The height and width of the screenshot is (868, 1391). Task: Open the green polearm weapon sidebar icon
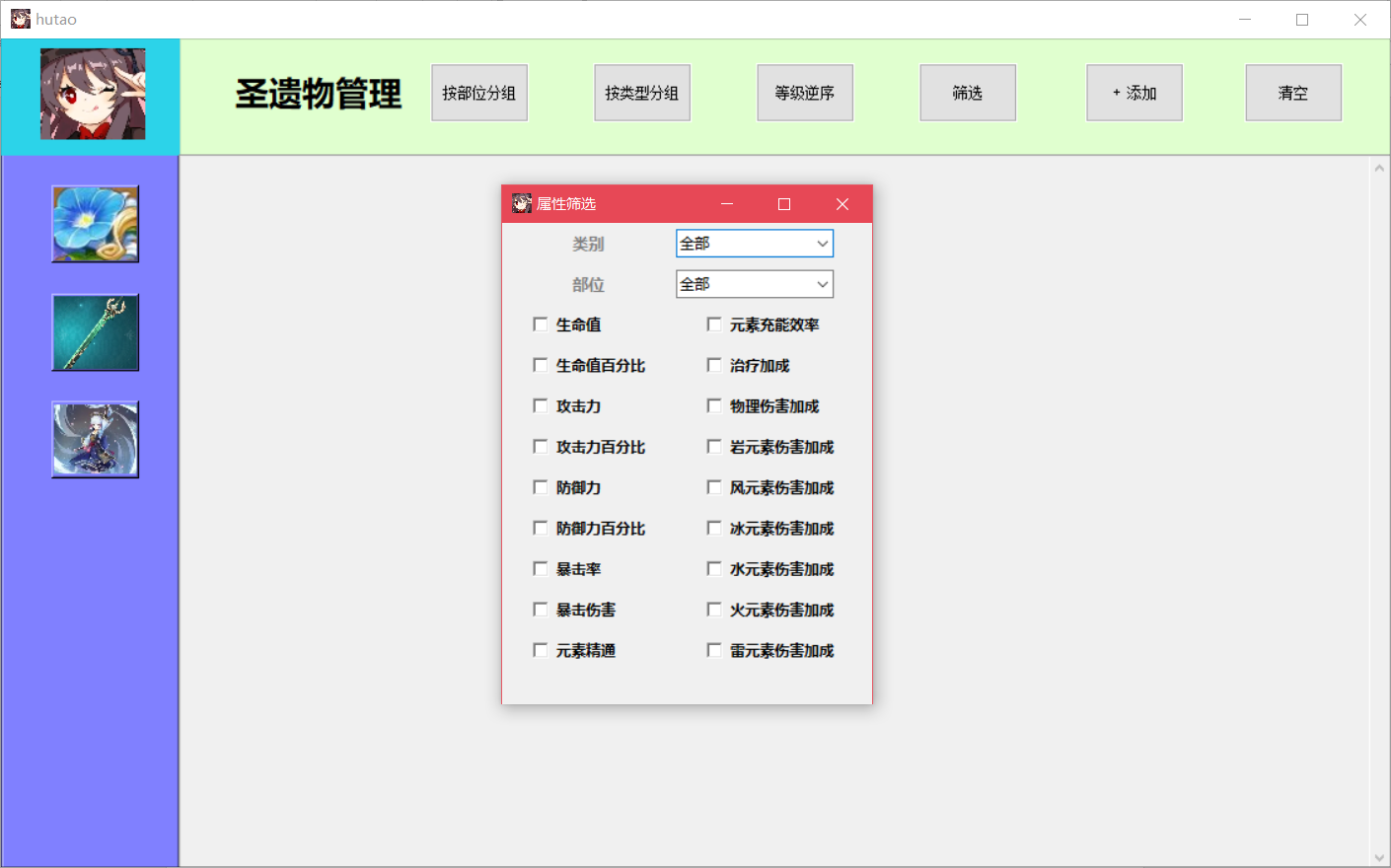(96, 332)
